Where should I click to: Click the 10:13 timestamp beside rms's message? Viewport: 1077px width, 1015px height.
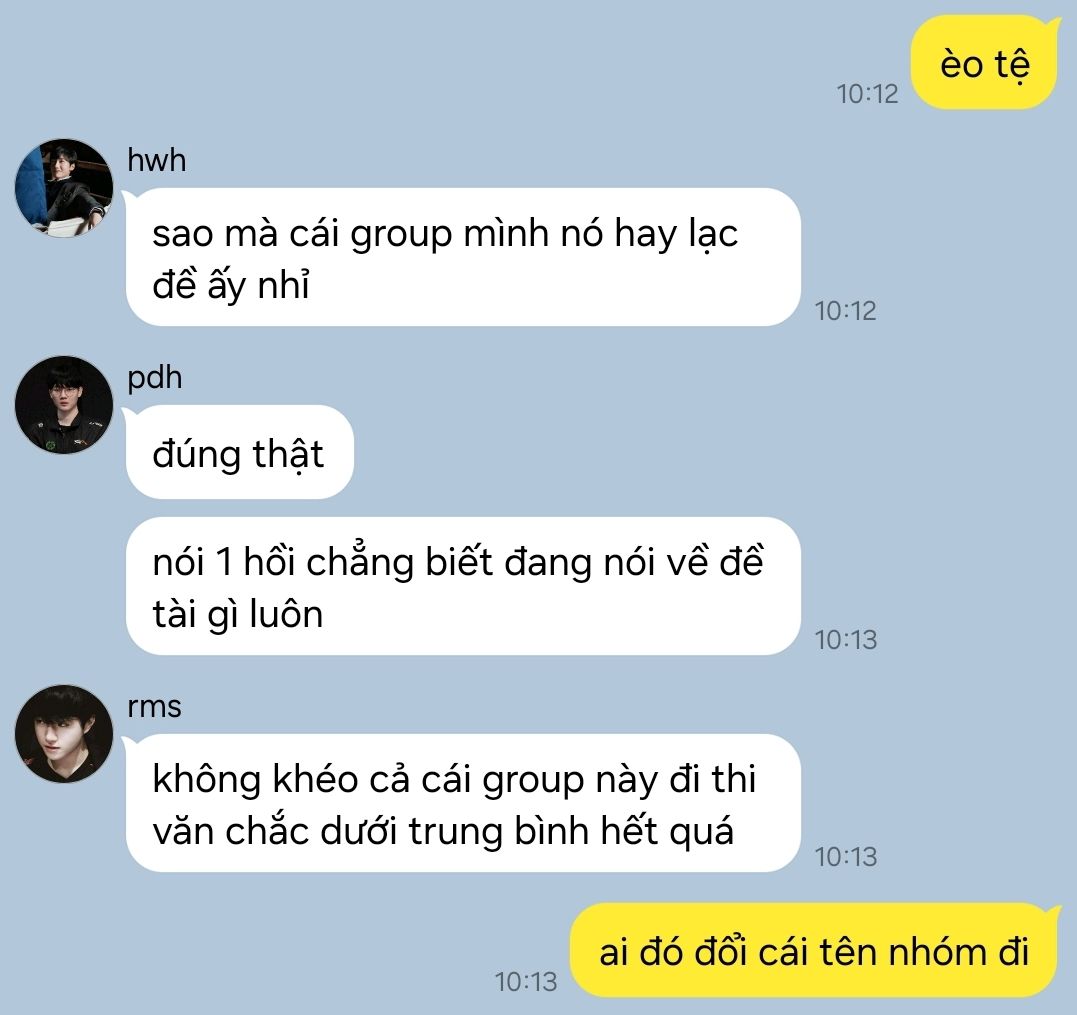[846, 857]
